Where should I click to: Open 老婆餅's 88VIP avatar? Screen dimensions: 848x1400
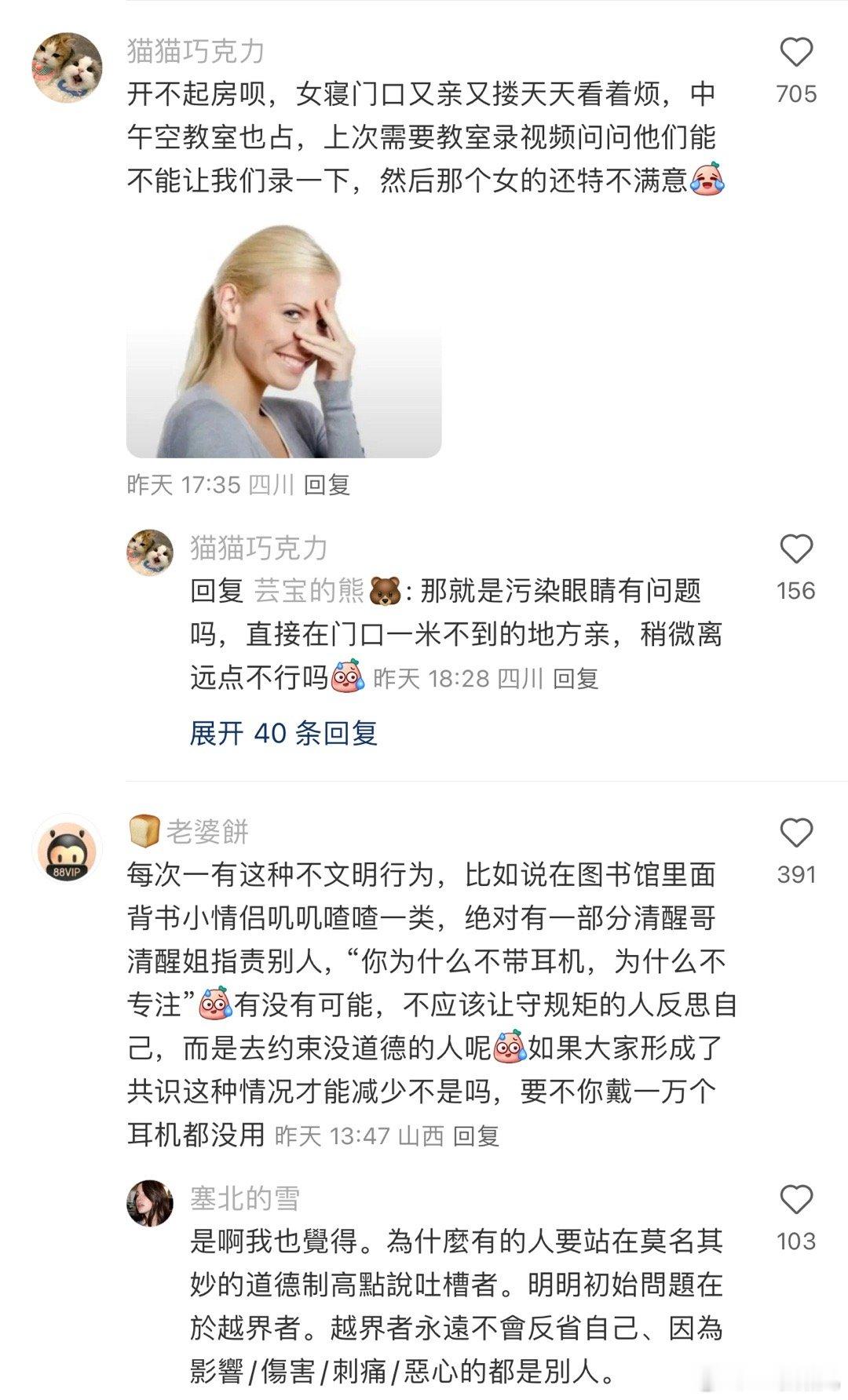(x=67, y=848)
